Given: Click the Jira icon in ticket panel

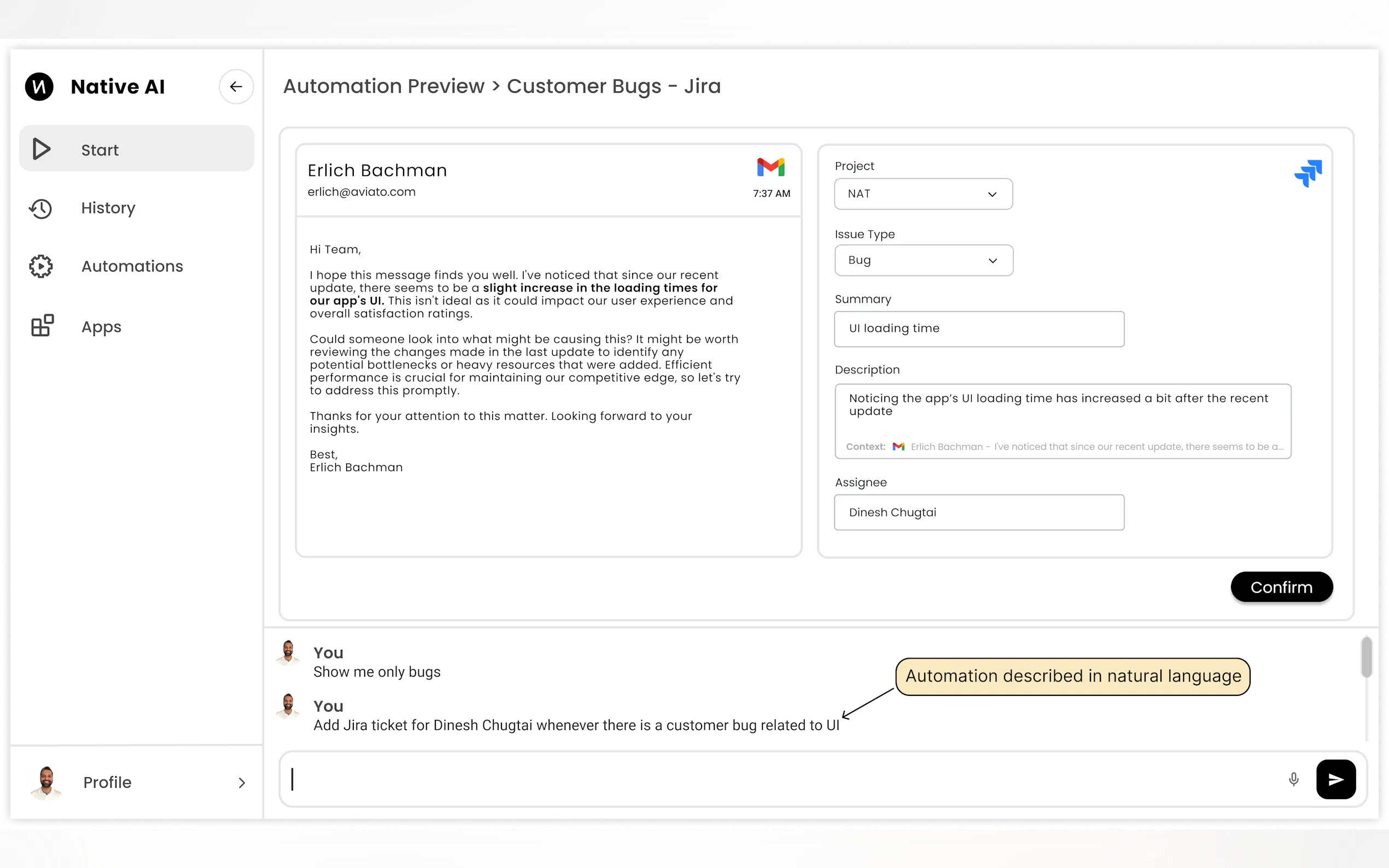Looking at the screenshot, I should (x=1308, y=173).
